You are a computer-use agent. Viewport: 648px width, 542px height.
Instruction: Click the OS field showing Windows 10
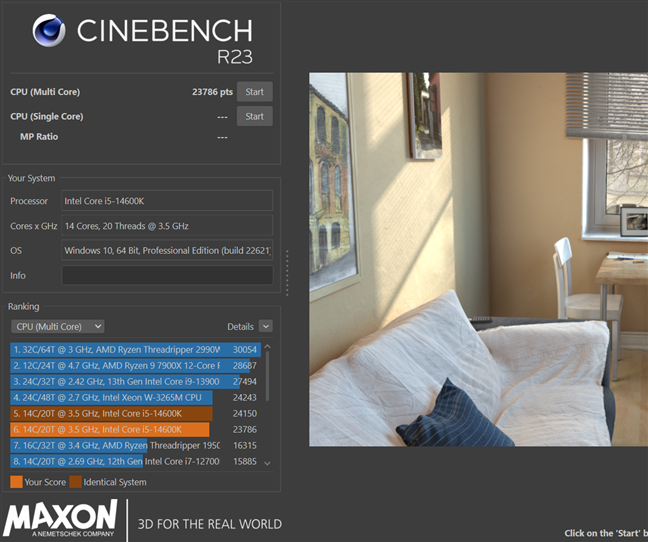click(x=167, y=250)
